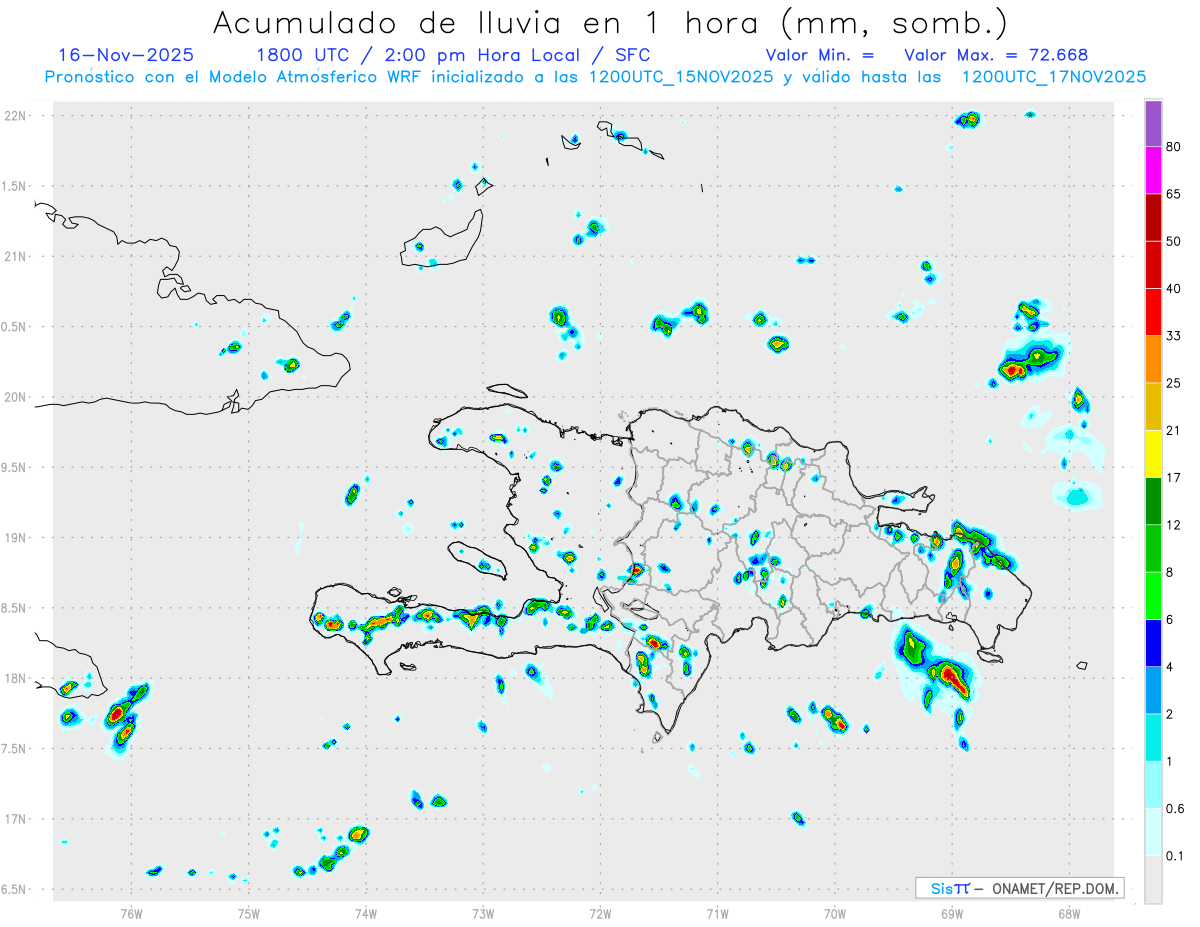Pick the gray no-rain swatch in the legend
Image resolution: width=1200 pixels, height=927 pixels.
pyautogui.click(x=1154, y=880)
